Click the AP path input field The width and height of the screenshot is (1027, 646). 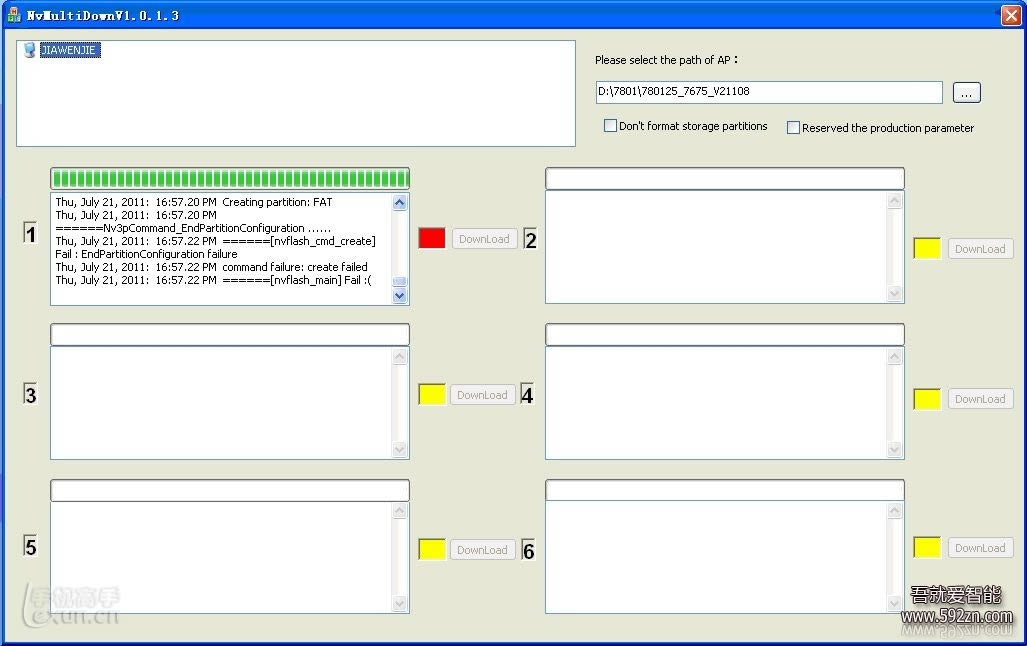click(768, 92)
